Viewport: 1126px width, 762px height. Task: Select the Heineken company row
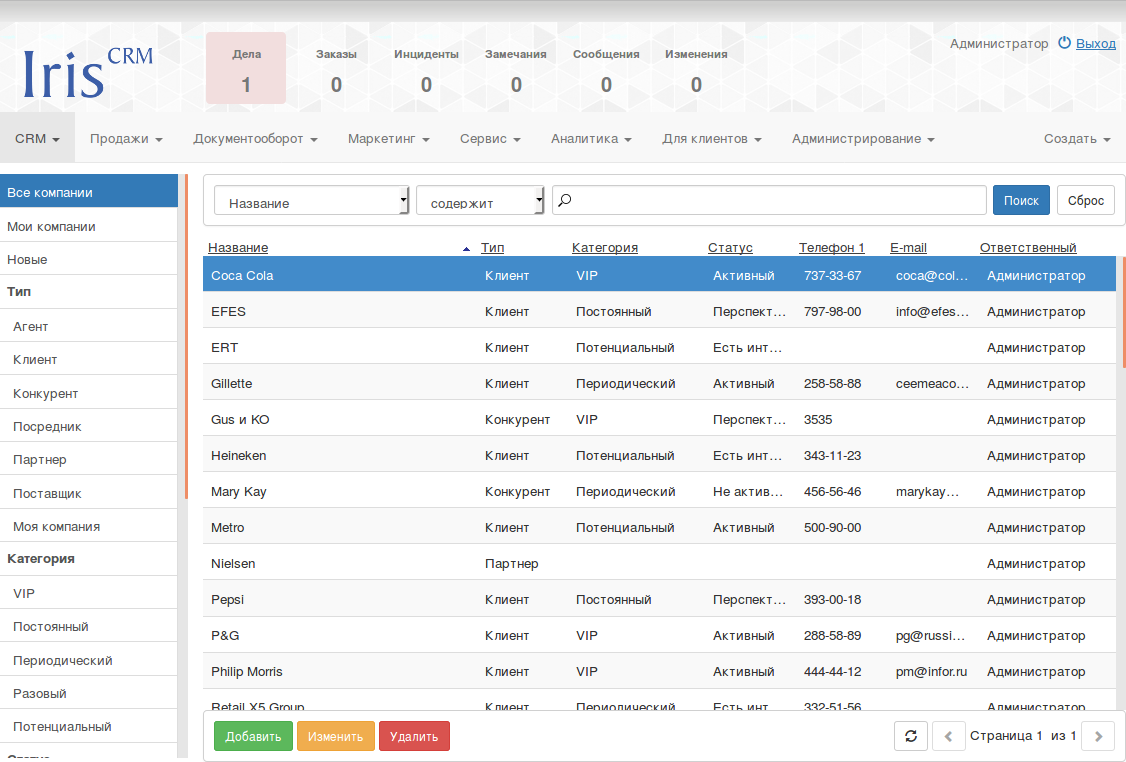click(660, 455)
